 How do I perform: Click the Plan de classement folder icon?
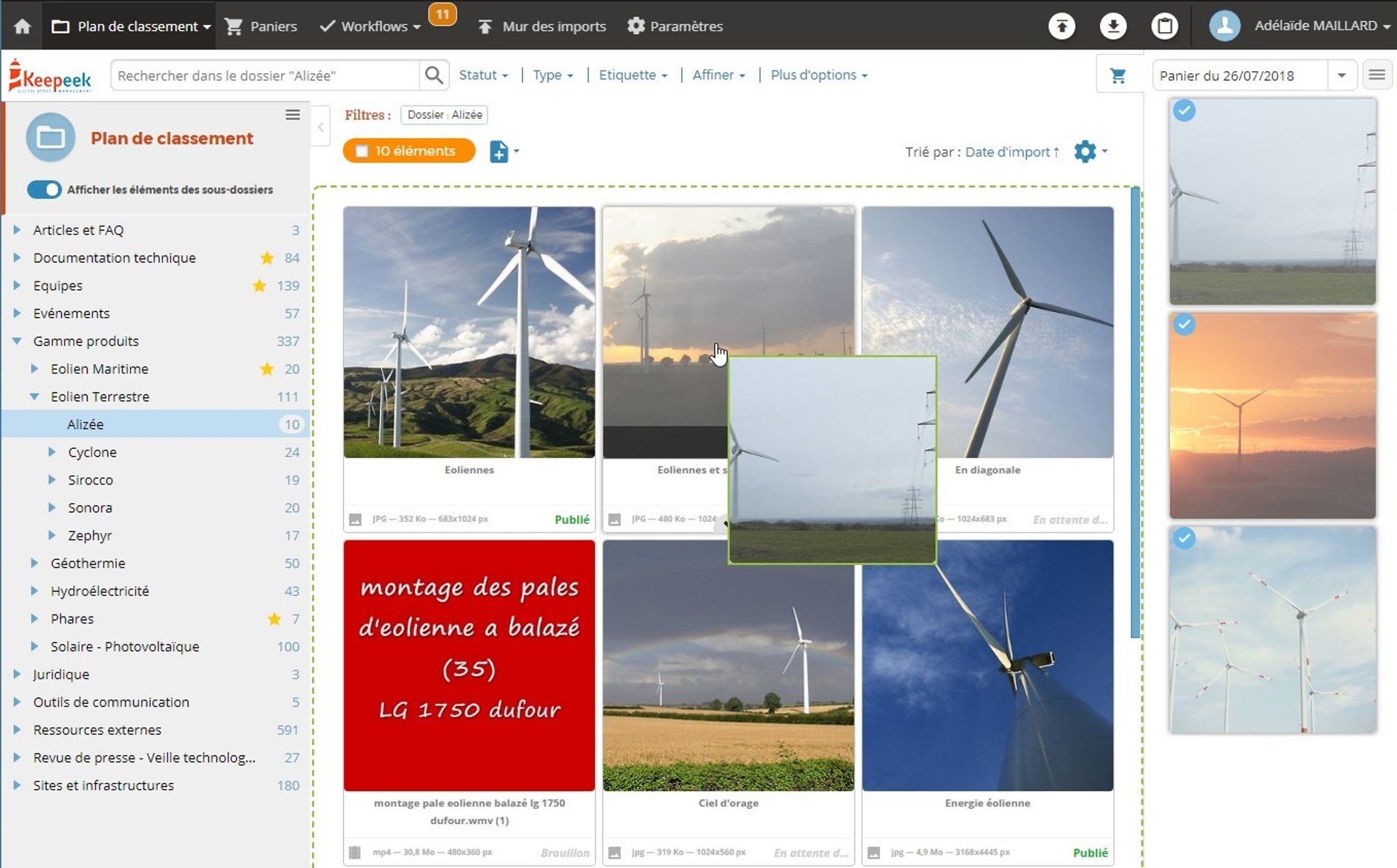click(x=50, y=138)
